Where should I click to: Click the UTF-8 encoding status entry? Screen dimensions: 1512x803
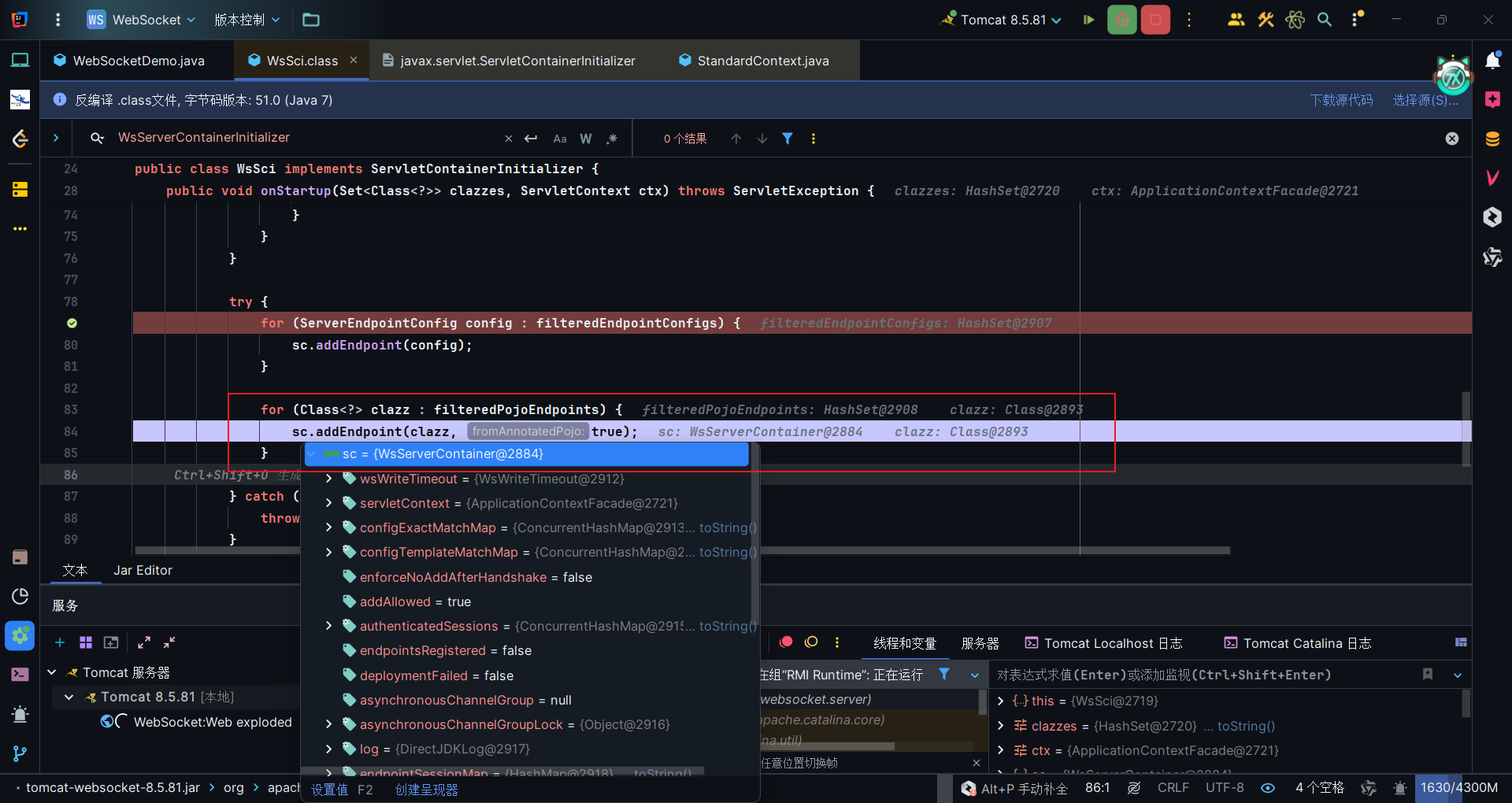(1225, 788)
